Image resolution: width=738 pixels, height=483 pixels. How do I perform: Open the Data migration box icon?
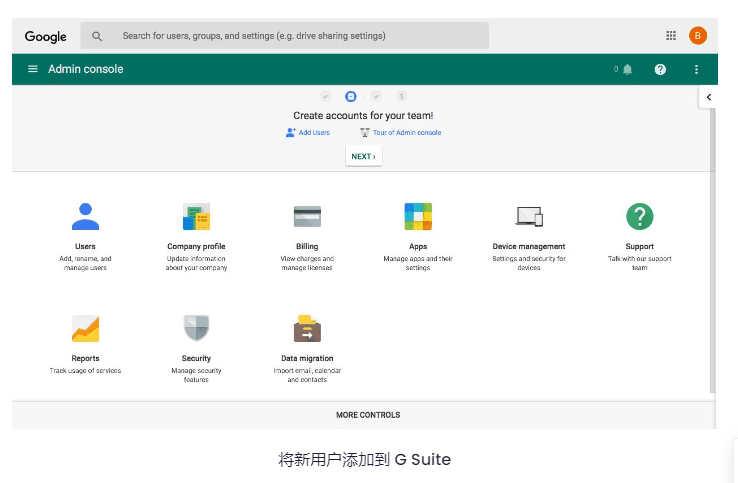point(307,328)
